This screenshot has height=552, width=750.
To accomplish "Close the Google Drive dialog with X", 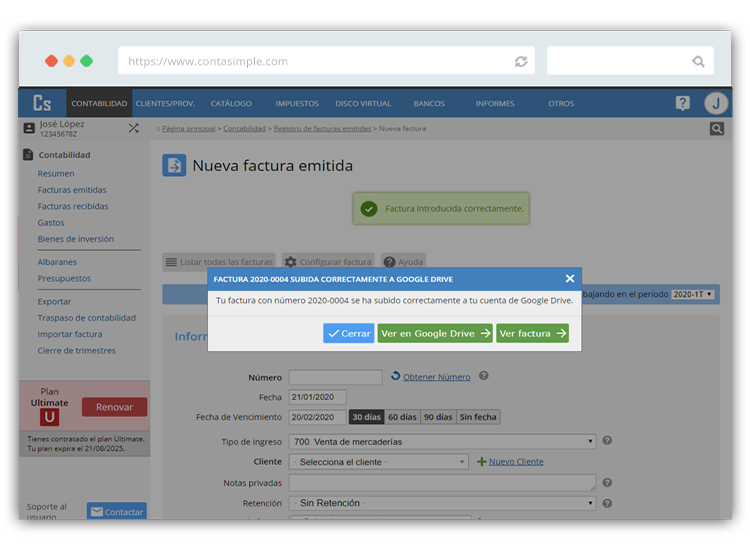I will point(570,278).
